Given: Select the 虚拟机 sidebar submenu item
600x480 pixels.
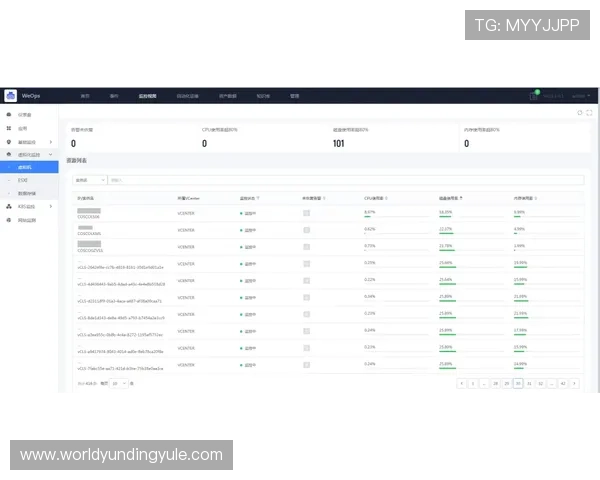Looking at the screenshot, I should pos(26,167).
